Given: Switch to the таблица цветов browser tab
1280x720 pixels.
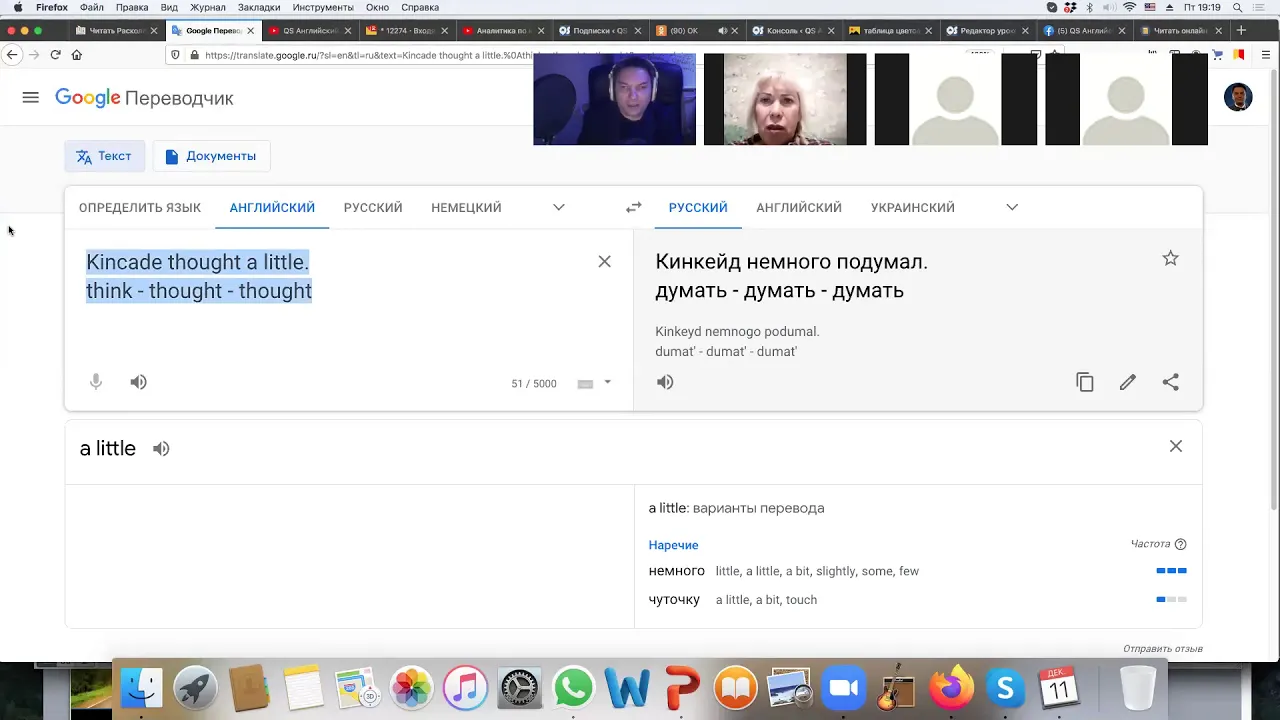Looking at the screenshot, I should click(x=889, y=31).
